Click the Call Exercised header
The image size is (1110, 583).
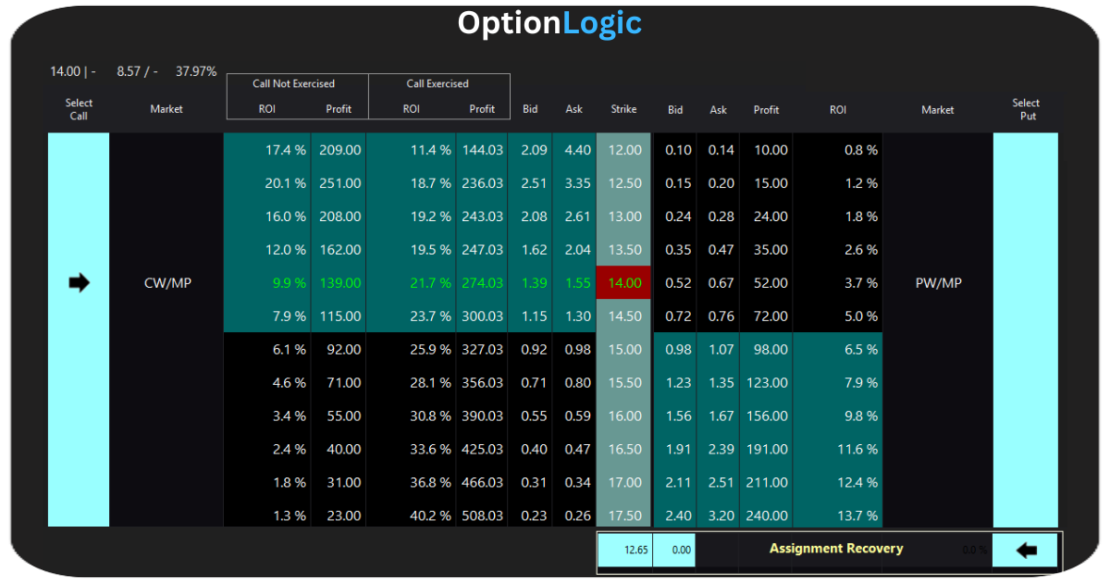click(x=437, y=83)
